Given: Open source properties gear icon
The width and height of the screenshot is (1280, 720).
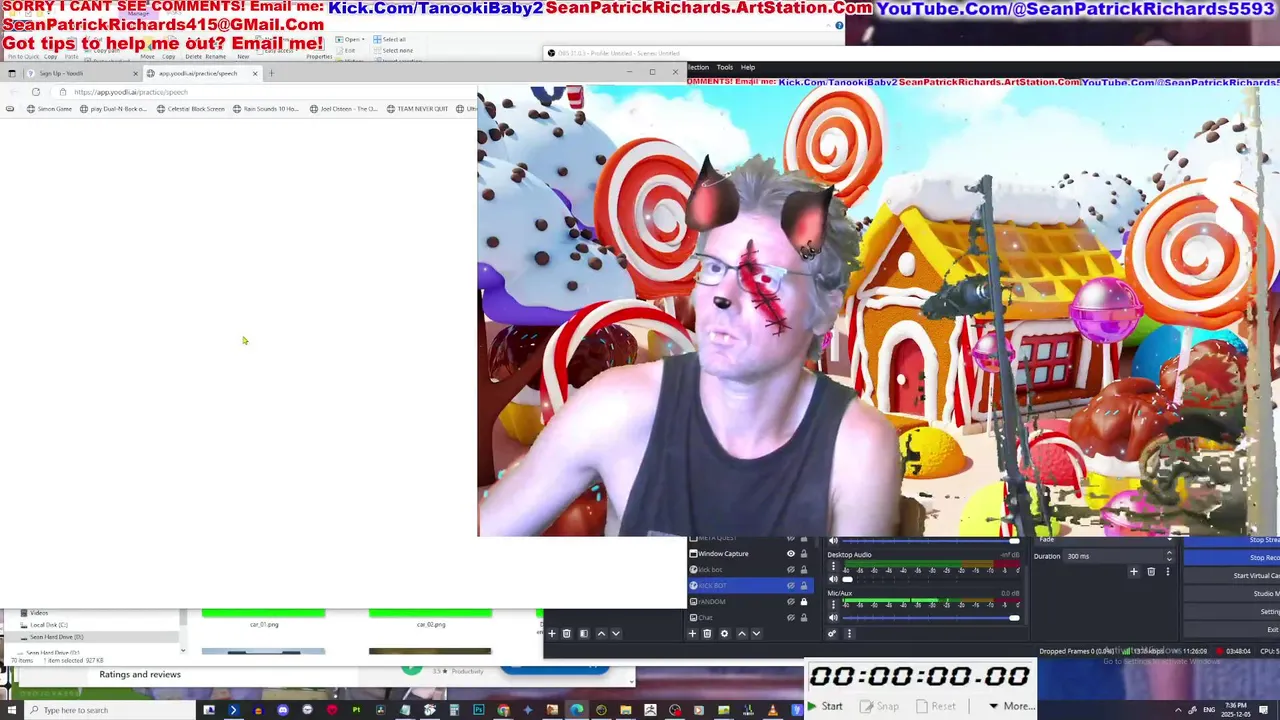Looking at the screenshot, I should (x=724, y=633).
